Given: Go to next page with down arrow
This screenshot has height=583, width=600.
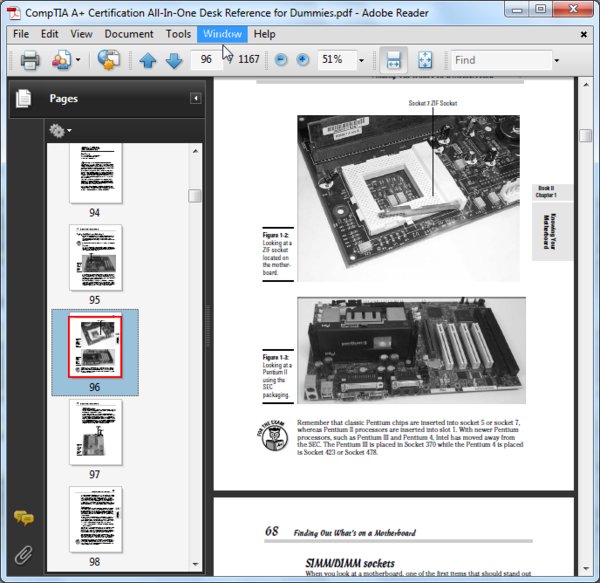Looking at the screenshot, I should [174, 60].
